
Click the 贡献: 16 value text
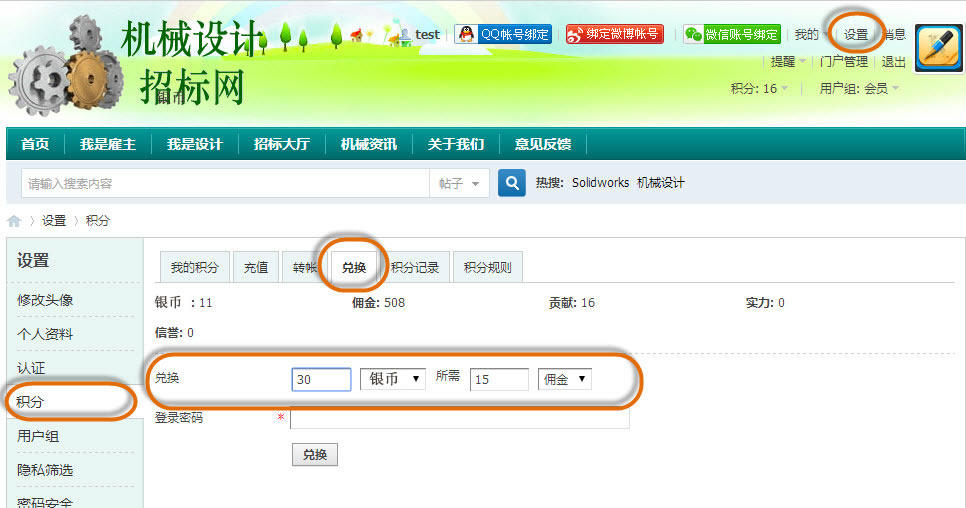point(572,302)
